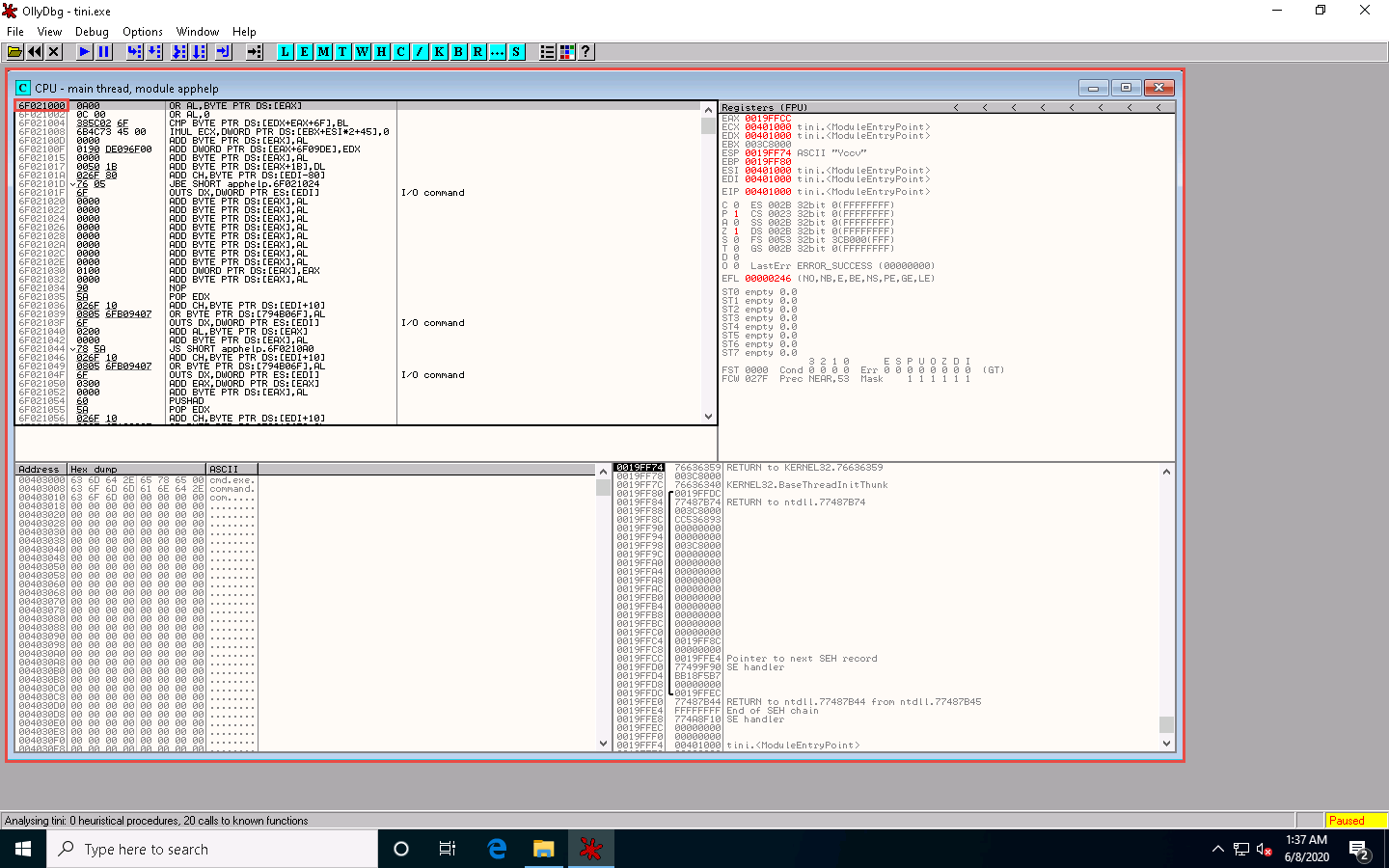1389x868 pixels.
Task: Show Call stack with the K button
Action: click(440, 52)
